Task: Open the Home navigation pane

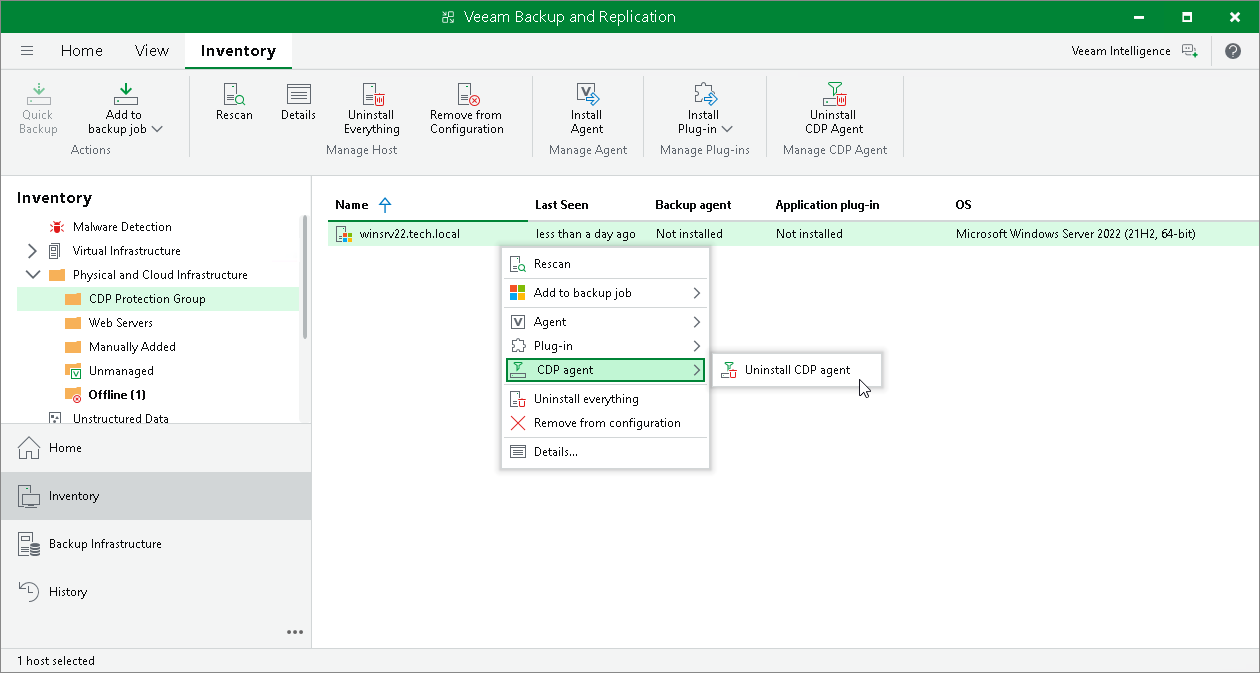Action: click(x=156, y=448)
